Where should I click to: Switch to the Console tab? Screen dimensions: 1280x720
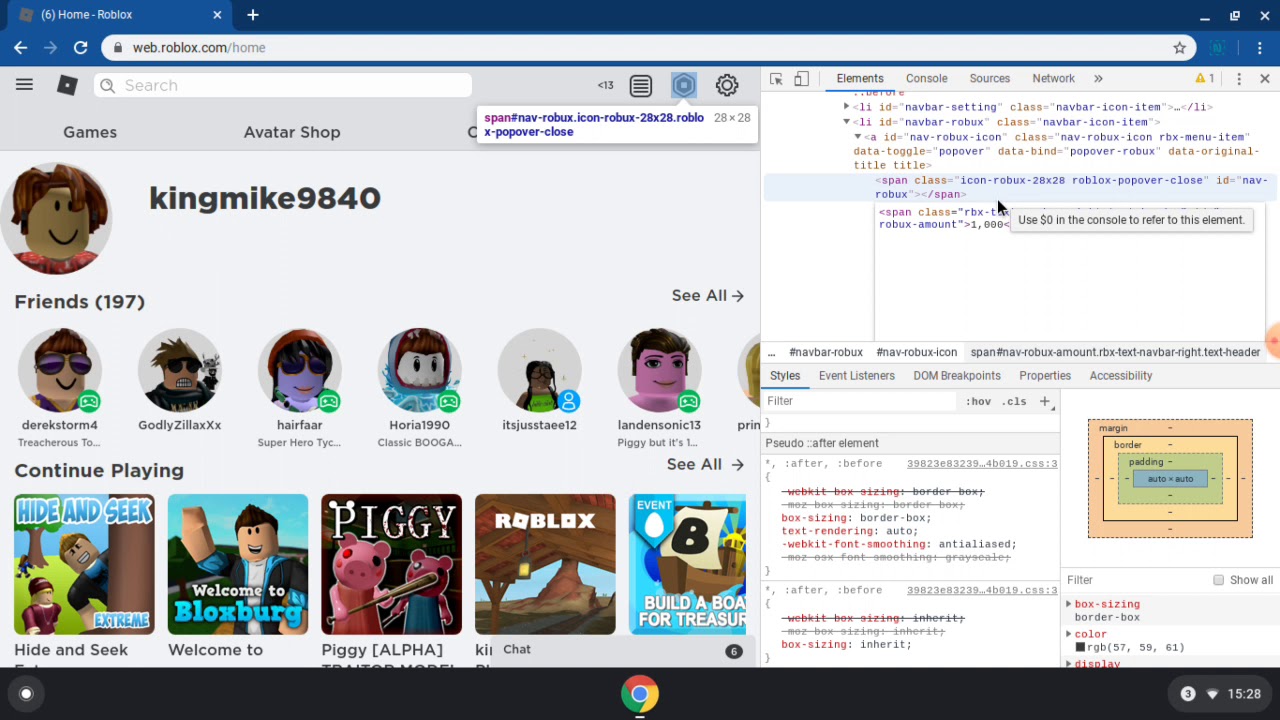click(x=926, y=79)
